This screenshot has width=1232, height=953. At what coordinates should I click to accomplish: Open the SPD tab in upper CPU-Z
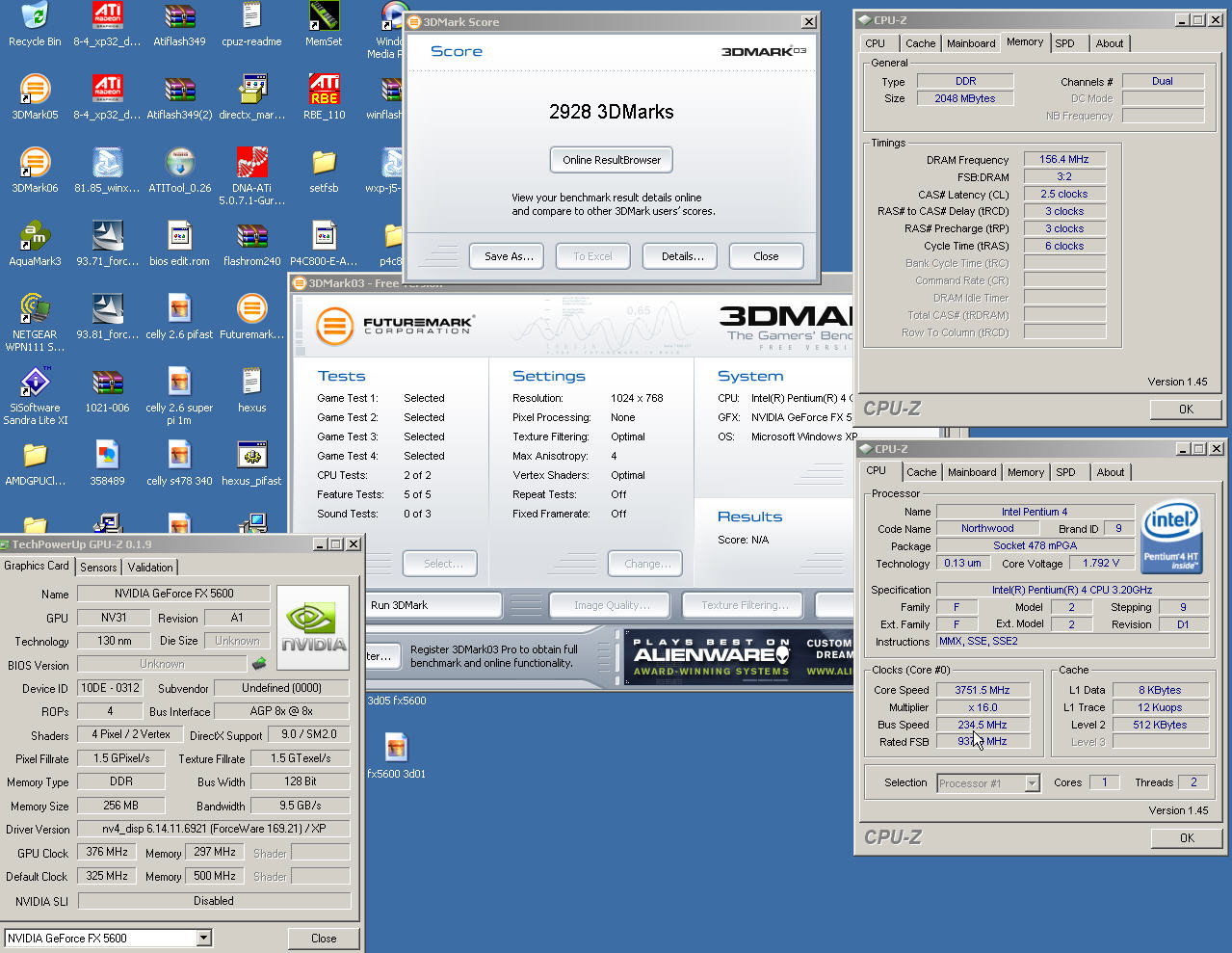[x=1064, y=43]
